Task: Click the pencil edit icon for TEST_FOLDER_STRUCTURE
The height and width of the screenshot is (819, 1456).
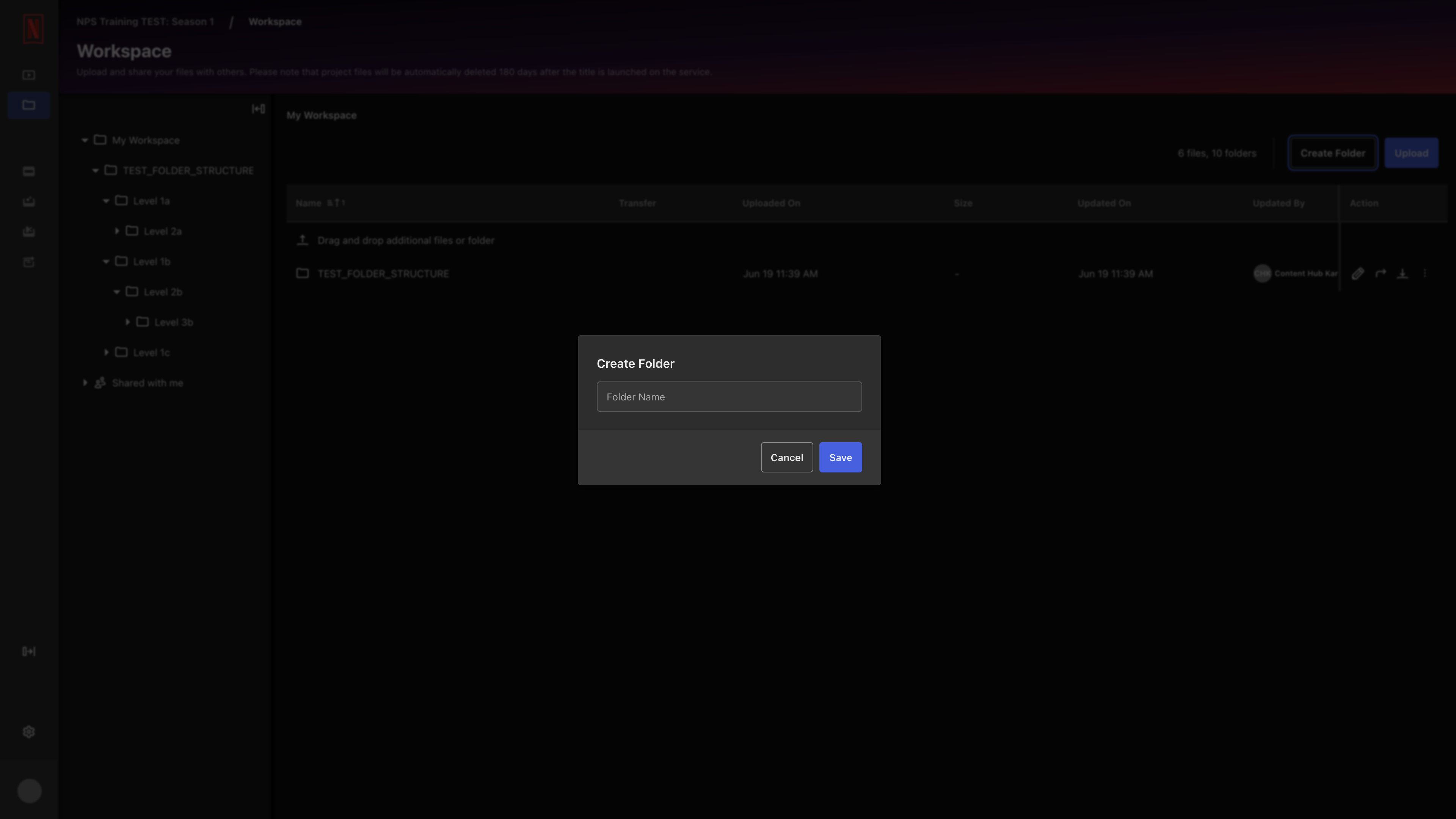Action: point(1358,273)
